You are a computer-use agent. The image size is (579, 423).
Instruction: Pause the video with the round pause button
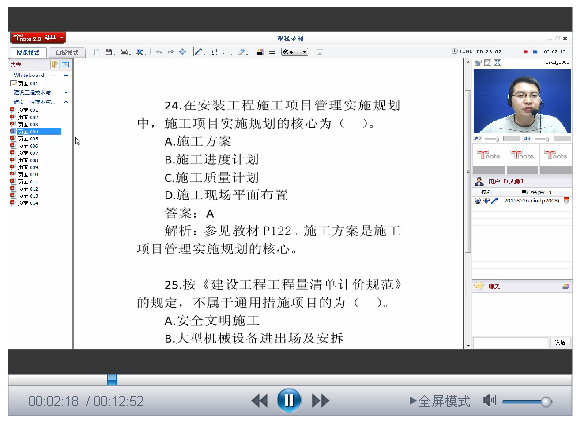(289, 400)
